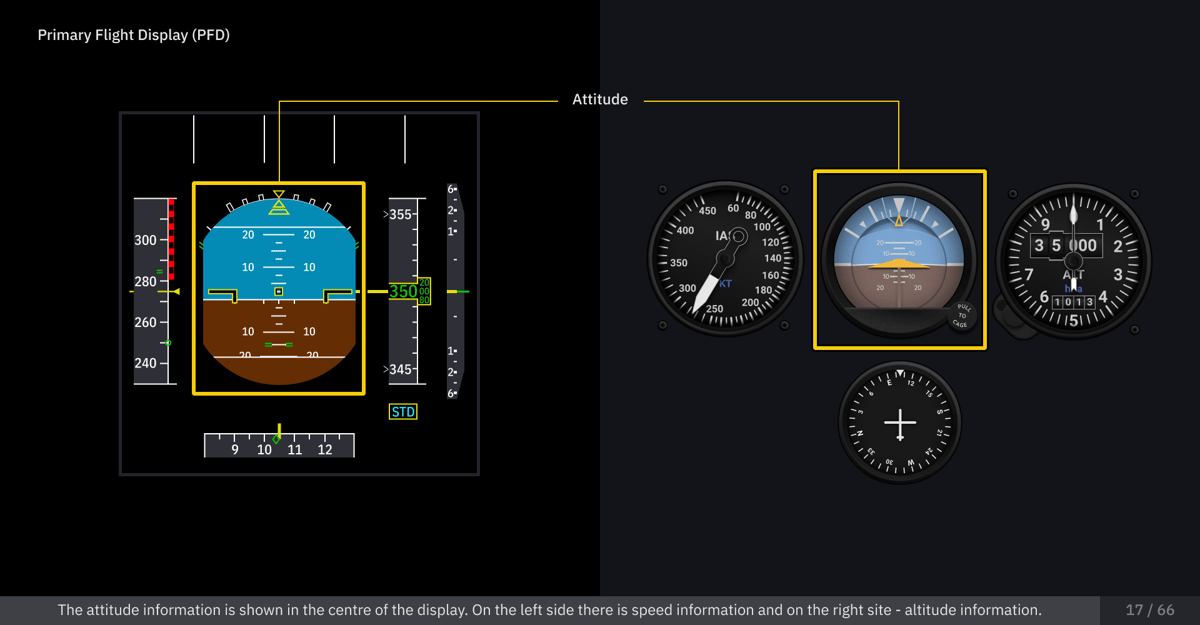Viewport: 1200px width, 625px height.
Task: Toggle the STD barometric setting box
Action: tap(403, 412)
